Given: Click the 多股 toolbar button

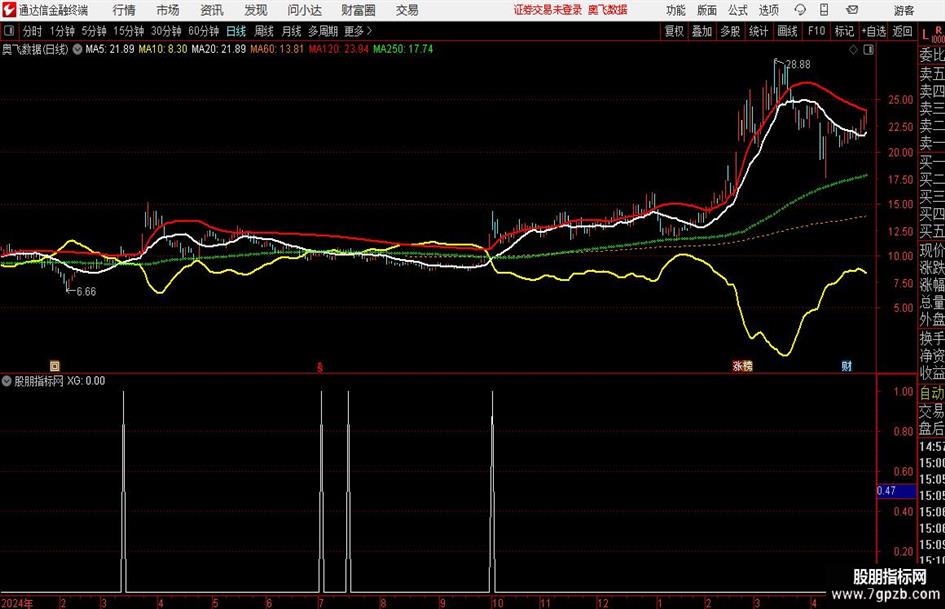Looking at the screenshot, I should (x=730, y=31).
